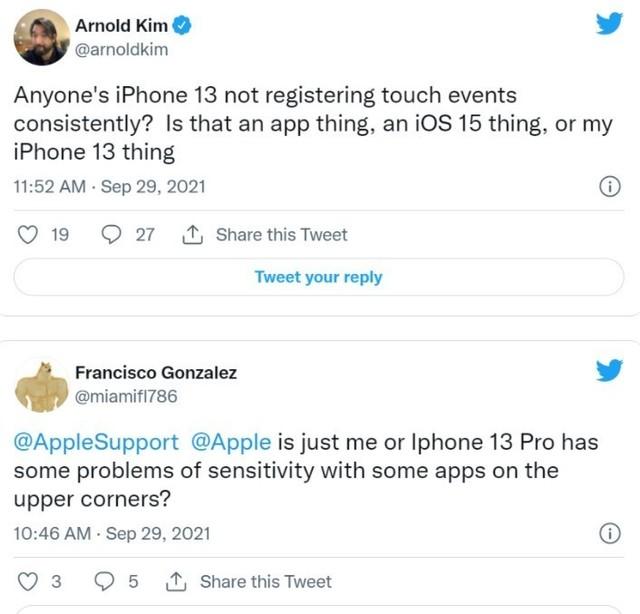The image size is (640, 614).
Task: Click the share arrow icon on Francisco's tweet
Action: tap(176, 582)
